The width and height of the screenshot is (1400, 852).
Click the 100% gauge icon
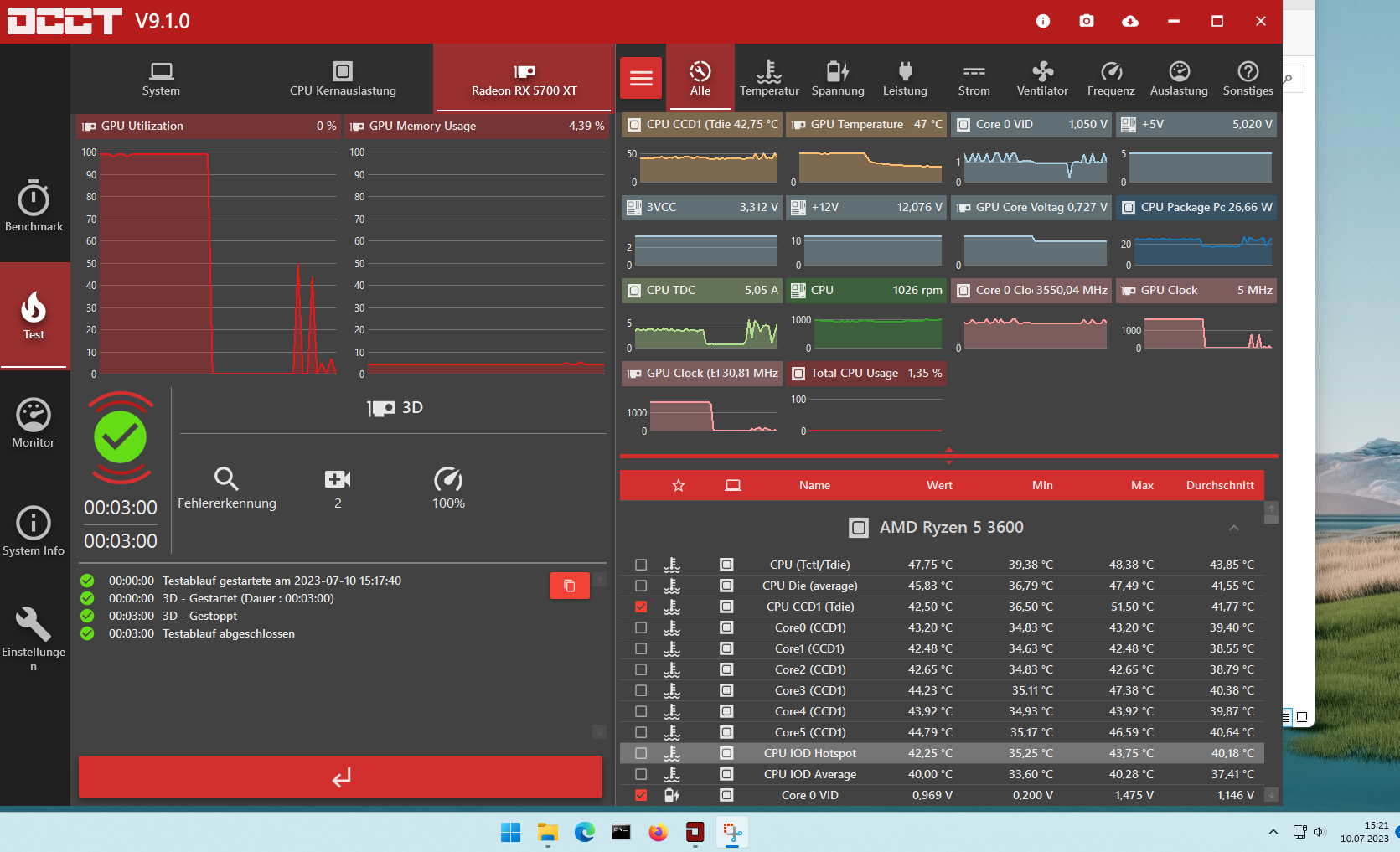pyautogui.click(x=448, y=478)
